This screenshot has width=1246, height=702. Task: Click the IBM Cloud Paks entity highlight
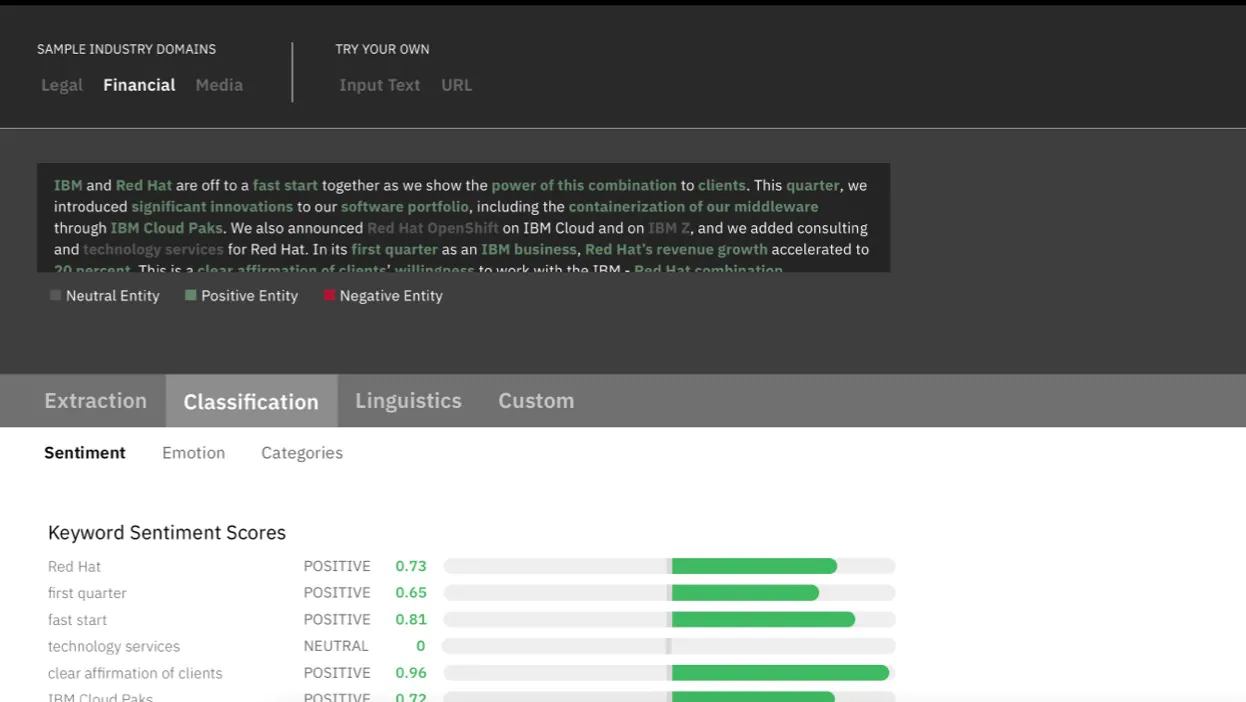(x=166, y=228)
